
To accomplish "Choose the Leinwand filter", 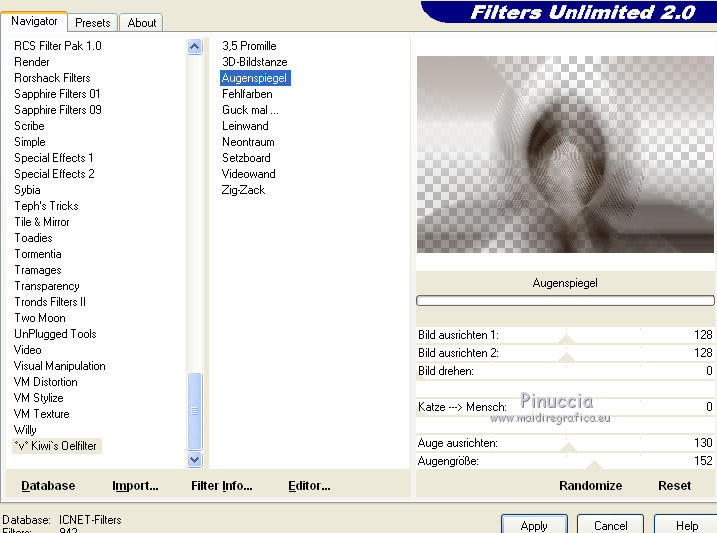I will coord(246,126).
